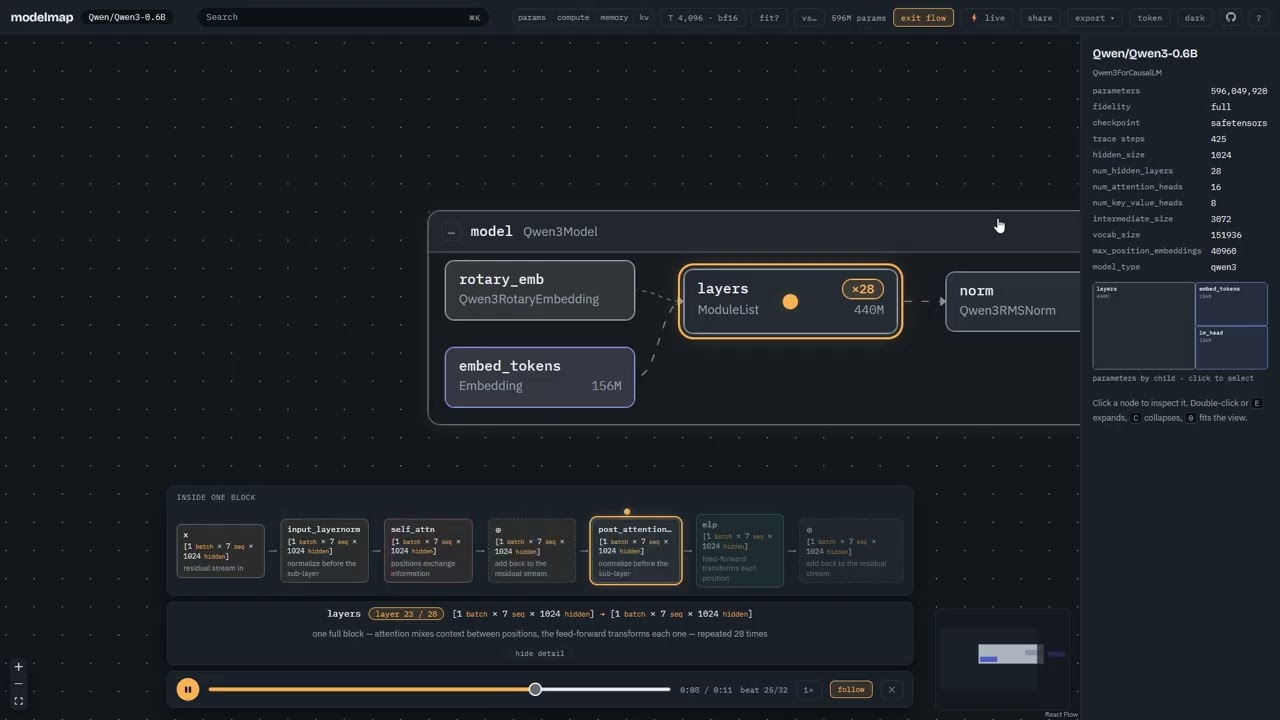Click the parameters value 596,049,920
Viewport: 1280px width, 720px height.
[x=1239, y=91]
